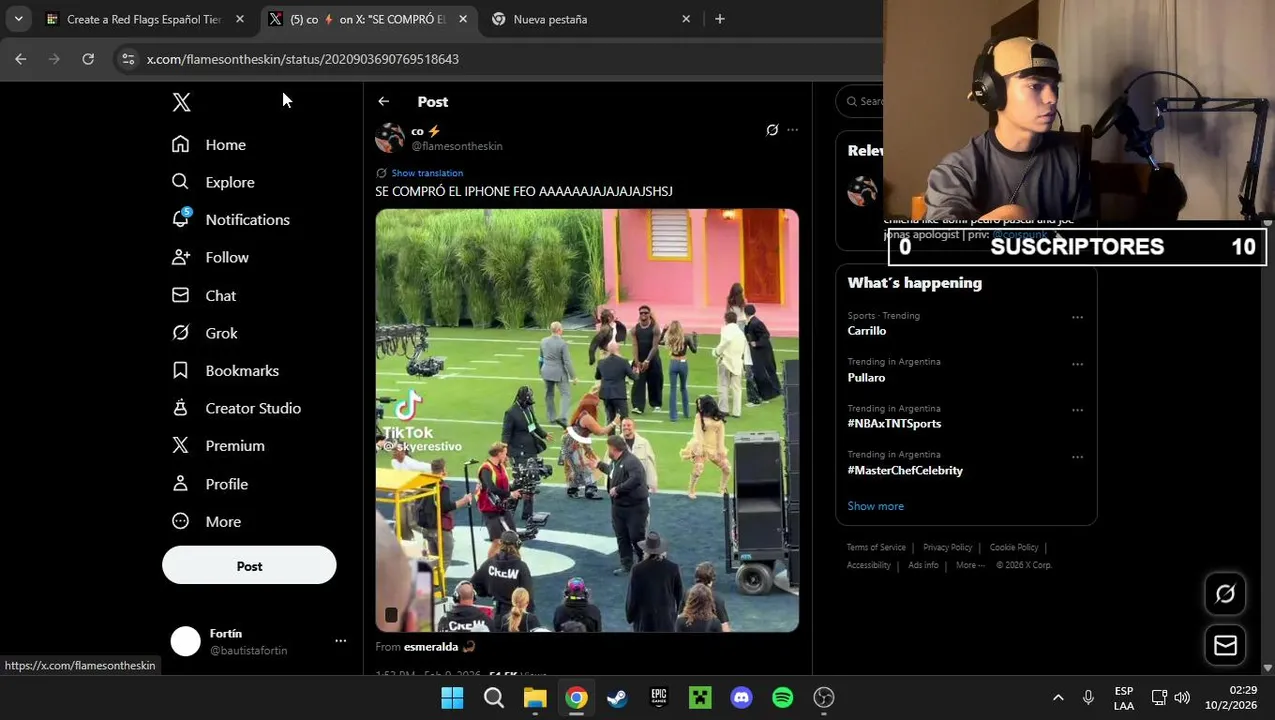
Task: Open Spotify from taskbar
Action: (x=782, y=698)
